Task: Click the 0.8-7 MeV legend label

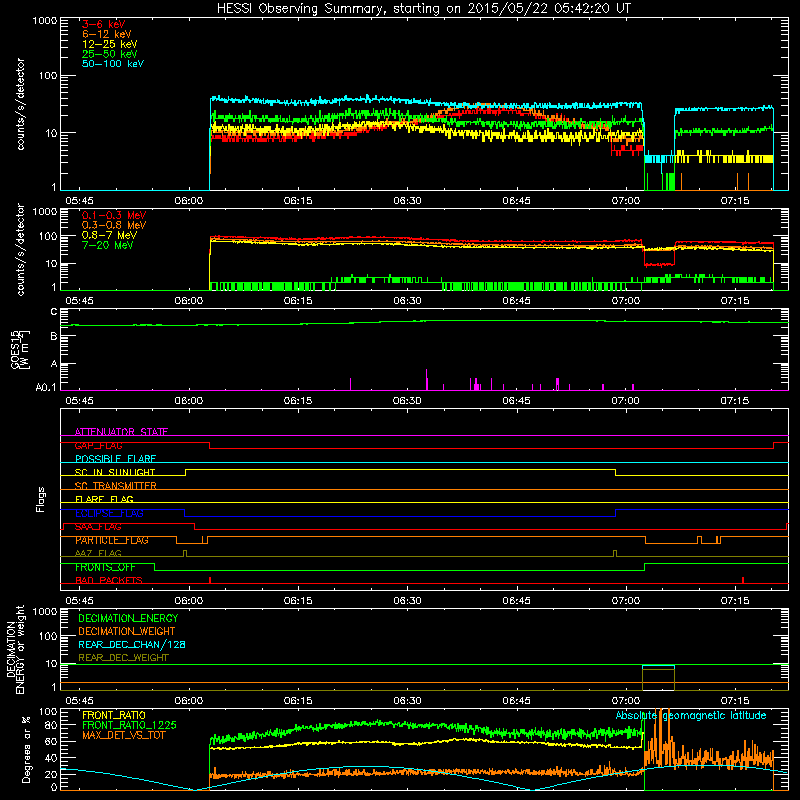Action: pyautogui.click(x=109, y=235)
